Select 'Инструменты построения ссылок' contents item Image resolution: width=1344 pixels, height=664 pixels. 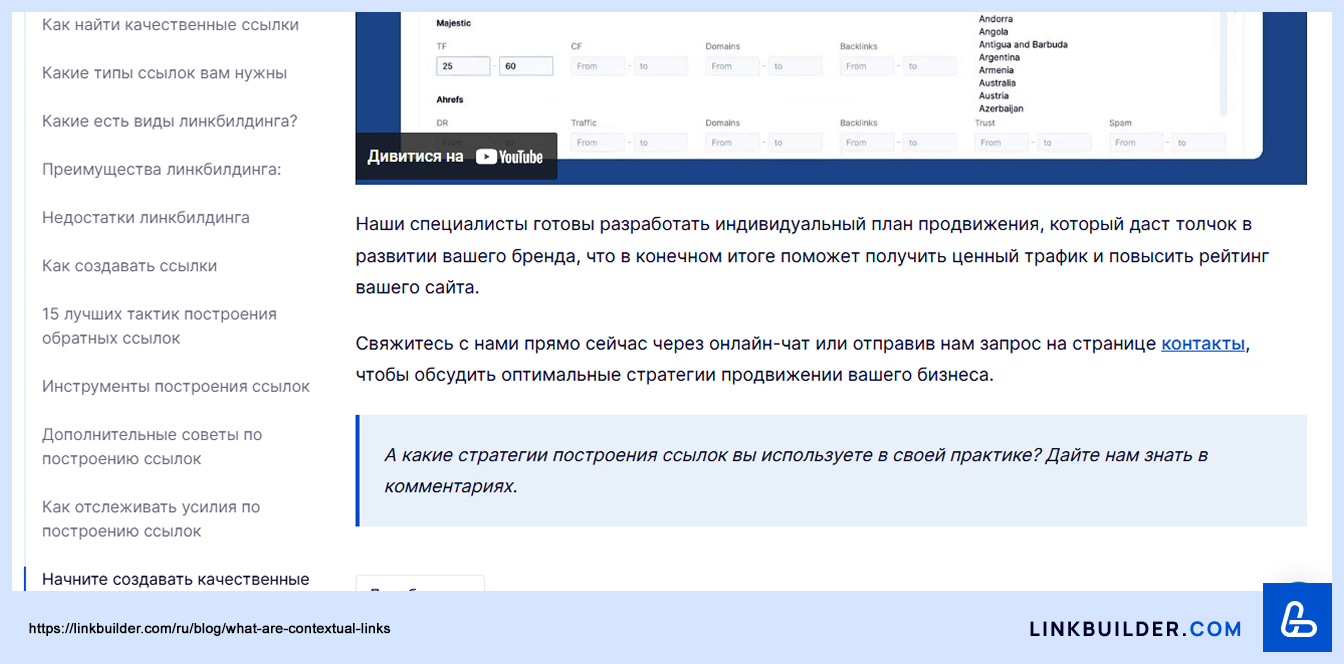tap(176, 386)
